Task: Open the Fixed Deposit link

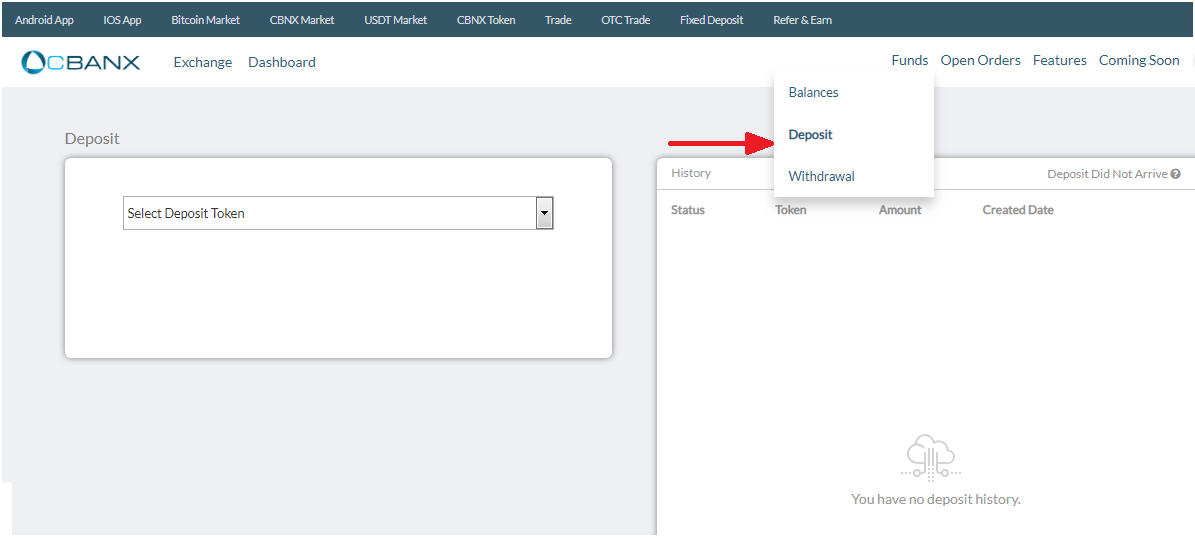Action: (x=712, y=20)
